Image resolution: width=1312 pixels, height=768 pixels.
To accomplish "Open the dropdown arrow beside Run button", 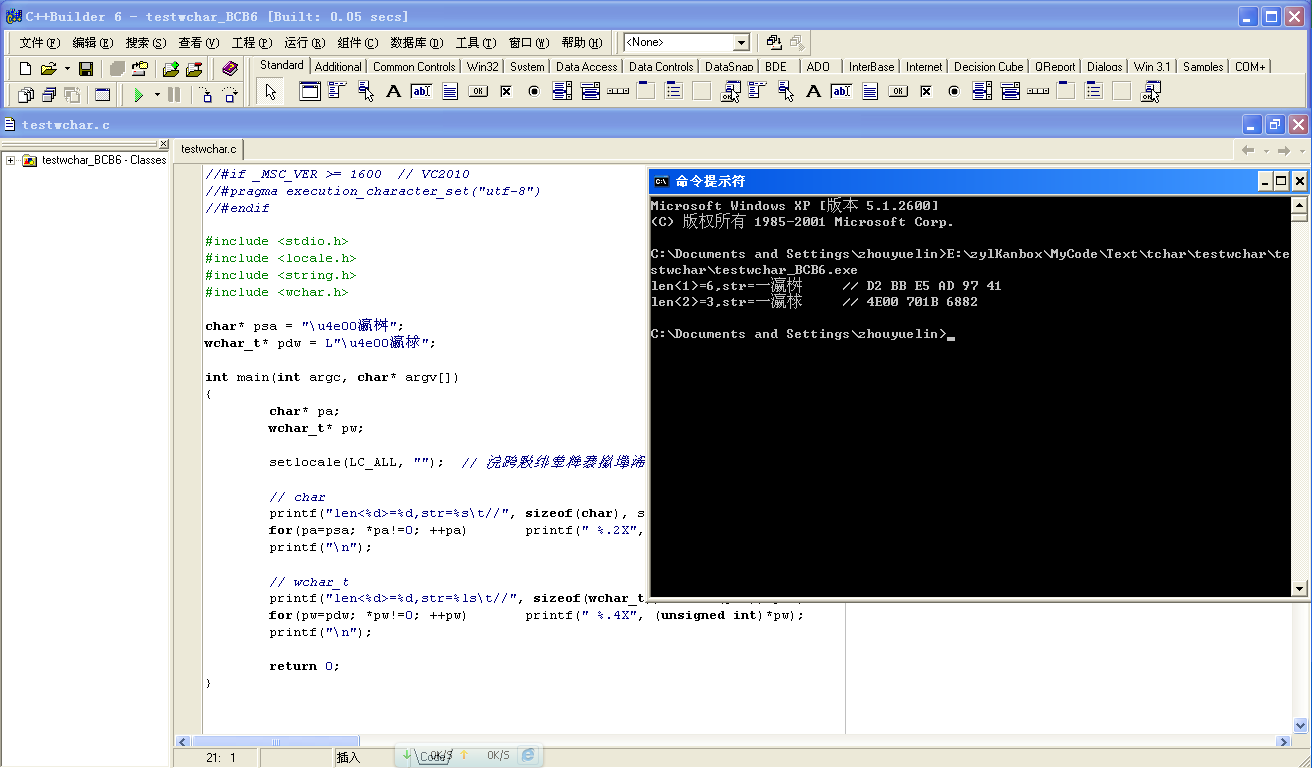I will 157,95.
